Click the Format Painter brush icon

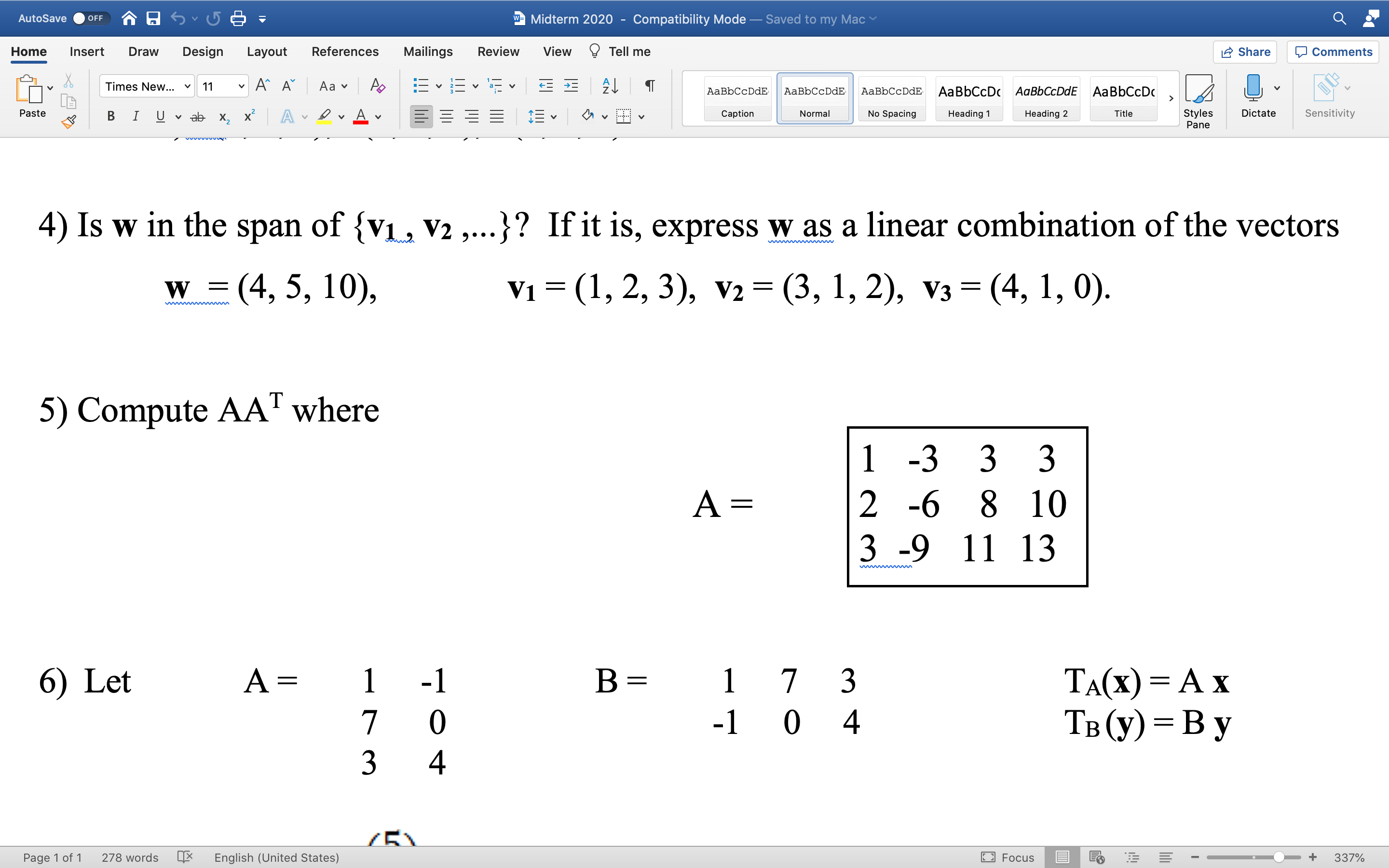click(x=69, y=121)
